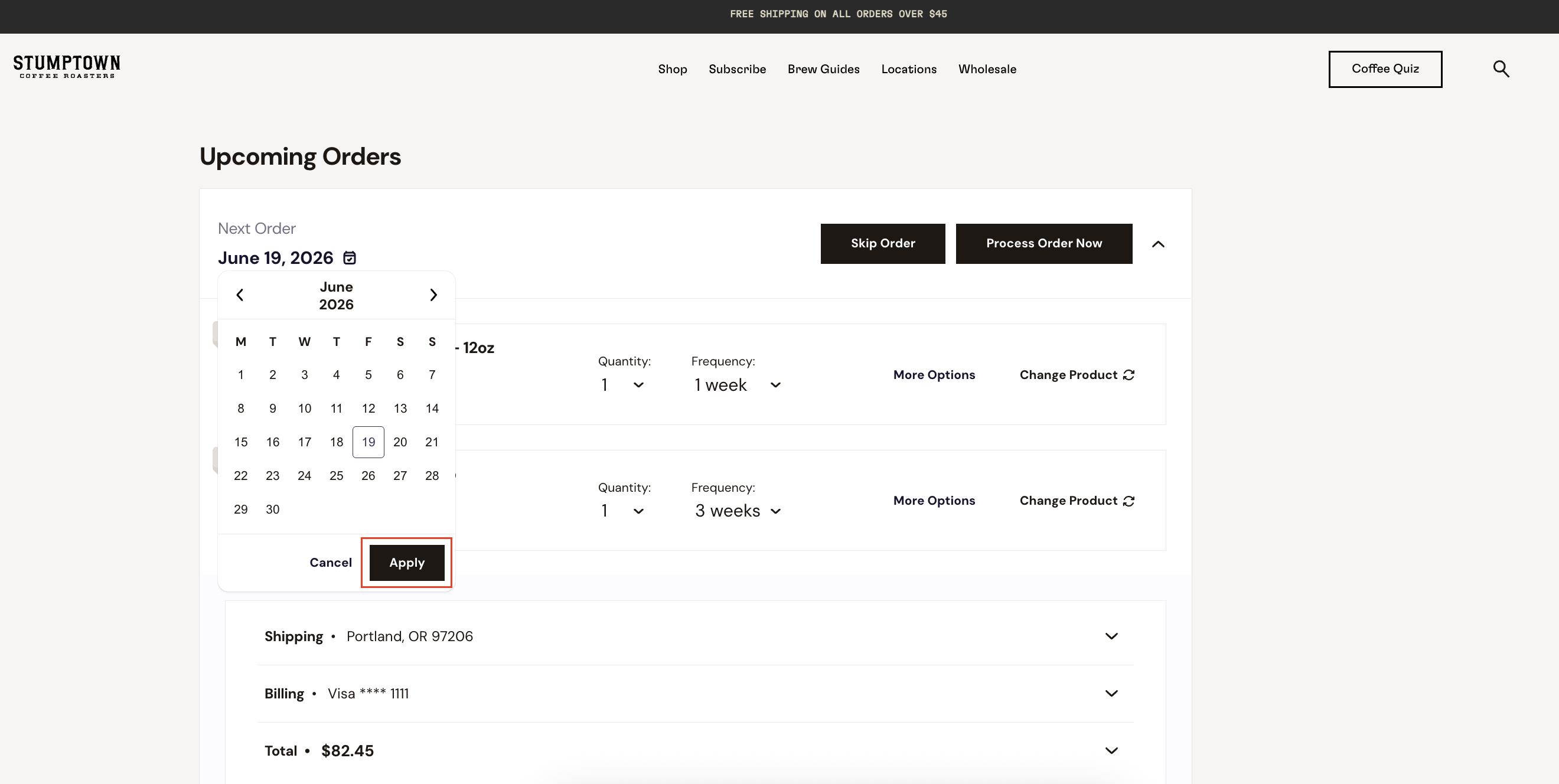
Task: Apply the selected calendar date
Action: coord(407,563)
